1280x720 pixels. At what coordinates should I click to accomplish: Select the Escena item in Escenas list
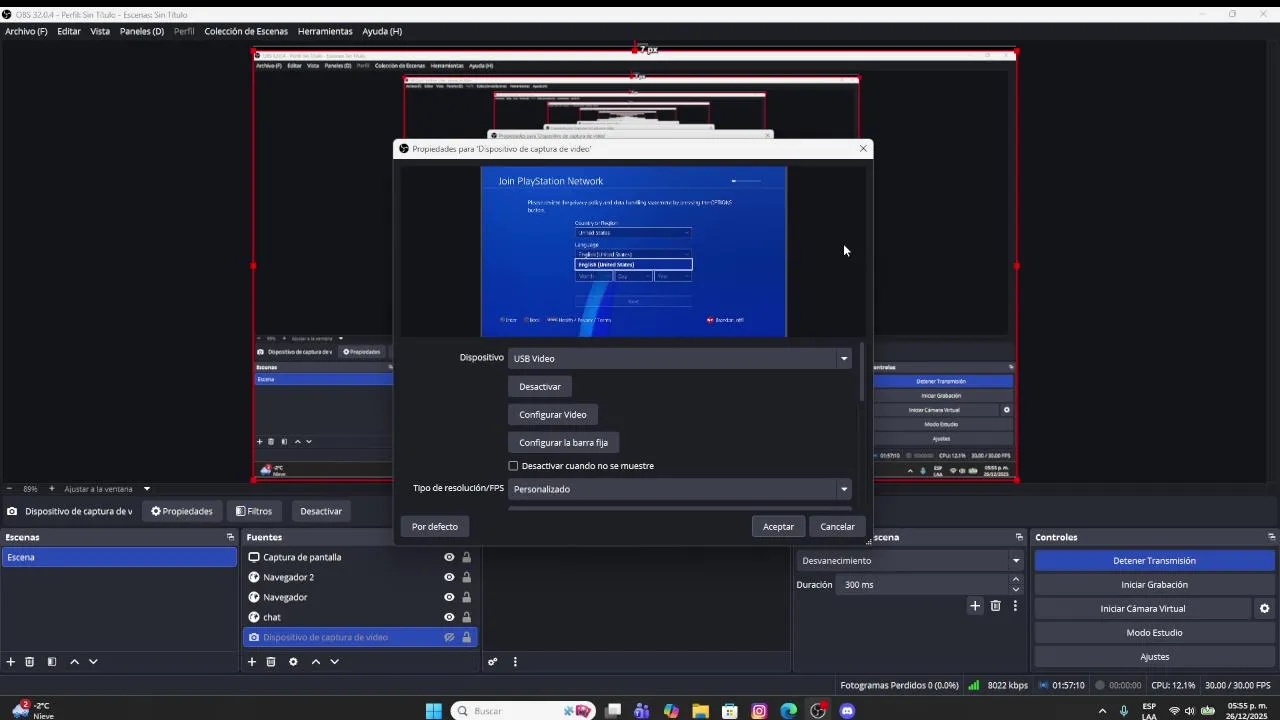pos(119,557)
